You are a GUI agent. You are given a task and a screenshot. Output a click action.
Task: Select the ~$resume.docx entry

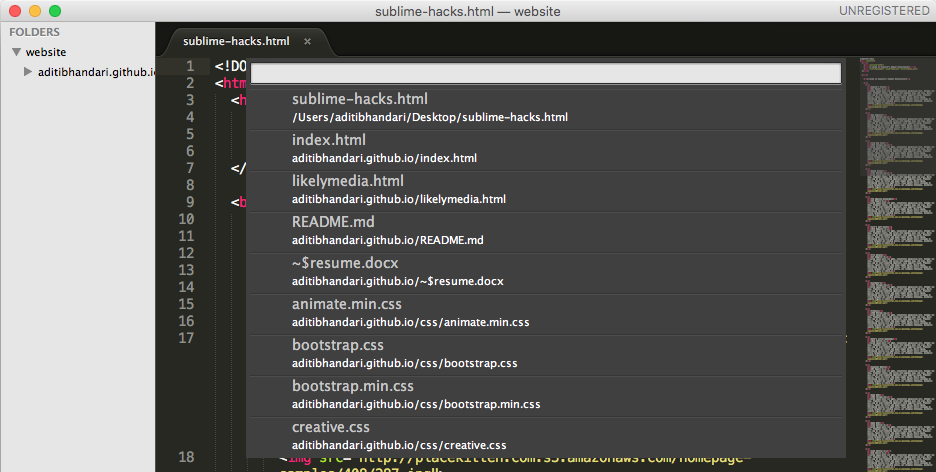pos(546,273)
